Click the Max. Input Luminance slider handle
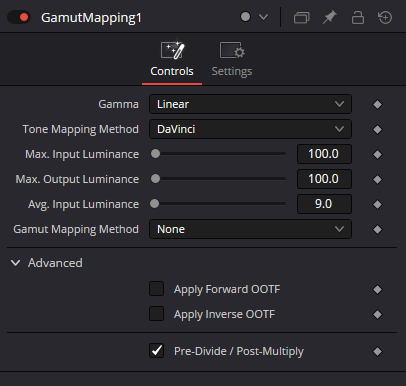The height and width of the screenshot is (386, 406). click(x=155, y=154)
